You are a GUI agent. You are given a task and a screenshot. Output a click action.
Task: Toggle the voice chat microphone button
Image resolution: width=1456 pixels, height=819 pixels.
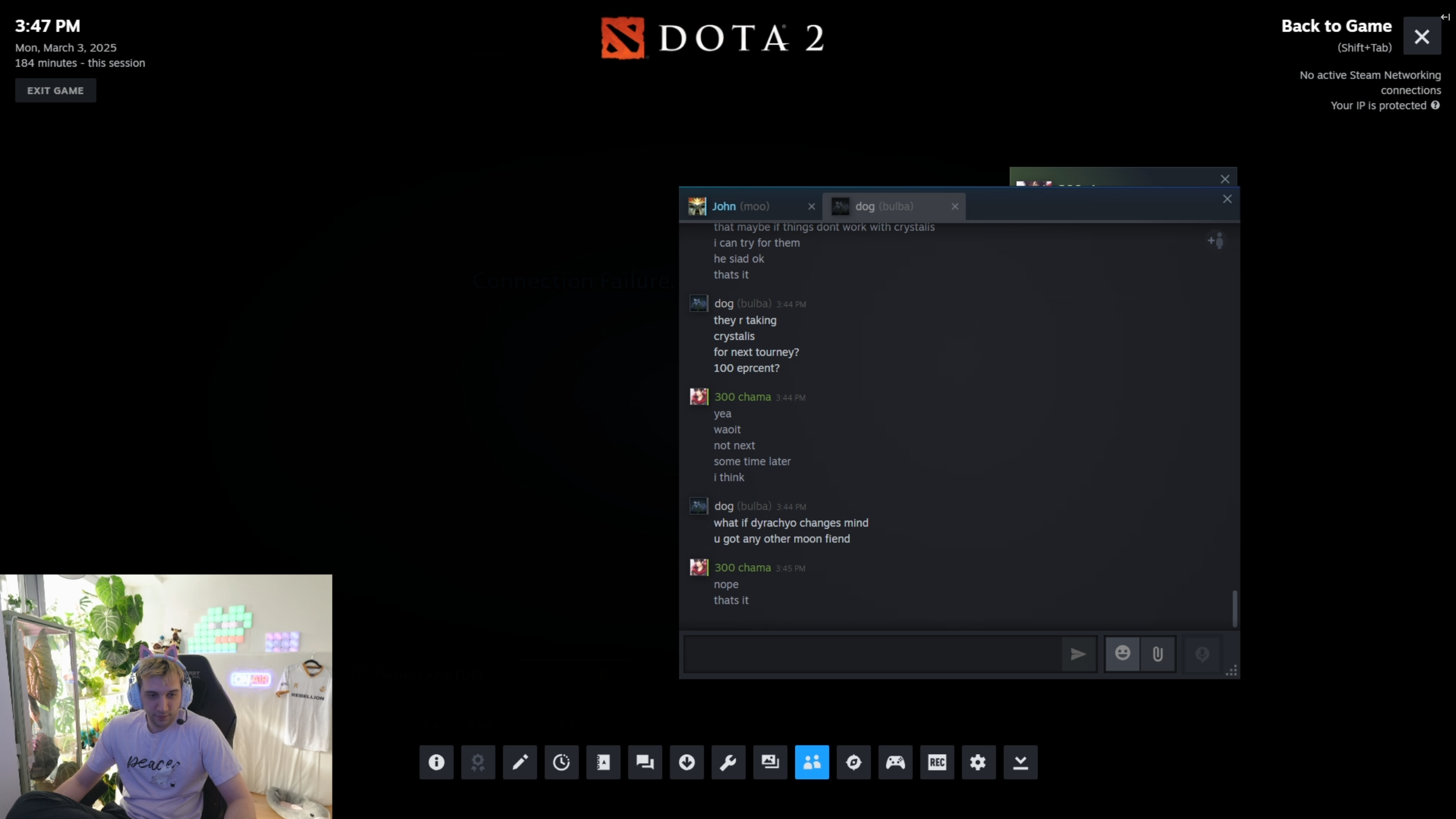point(1202,654)
